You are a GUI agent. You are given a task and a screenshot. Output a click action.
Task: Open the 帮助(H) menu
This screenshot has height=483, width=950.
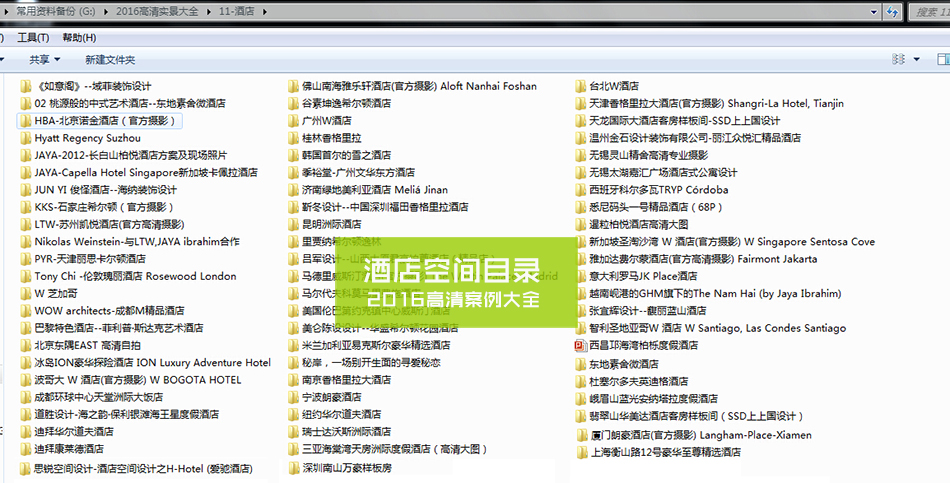tap(79, 38)
